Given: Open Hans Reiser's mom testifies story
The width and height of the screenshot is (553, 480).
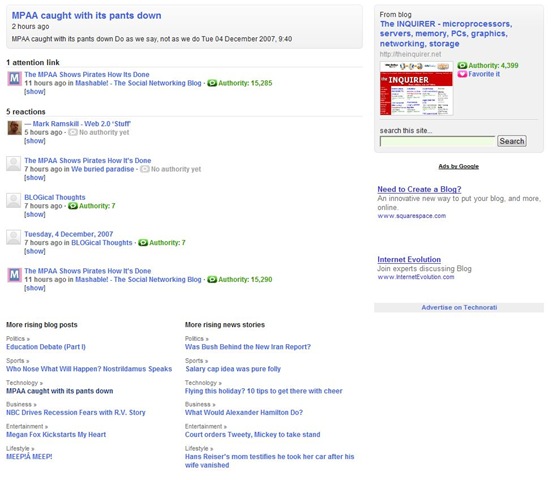Looking at the screenshot, I should [x=269, y=461].
